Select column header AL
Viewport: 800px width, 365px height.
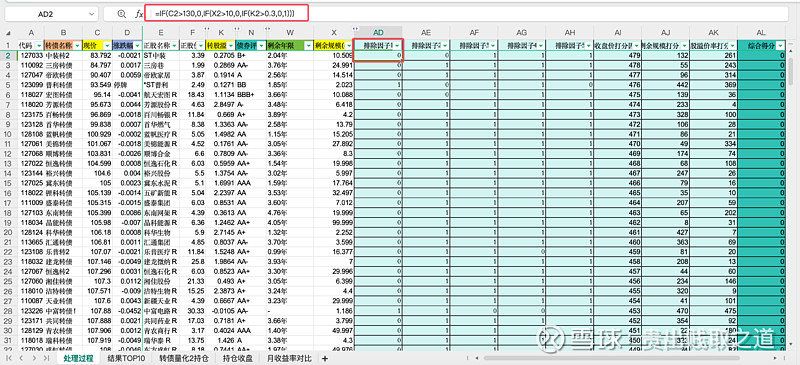(761, 32)
